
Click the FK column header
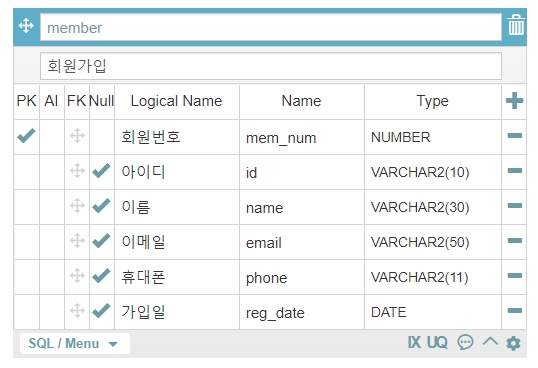coord(77,101)
